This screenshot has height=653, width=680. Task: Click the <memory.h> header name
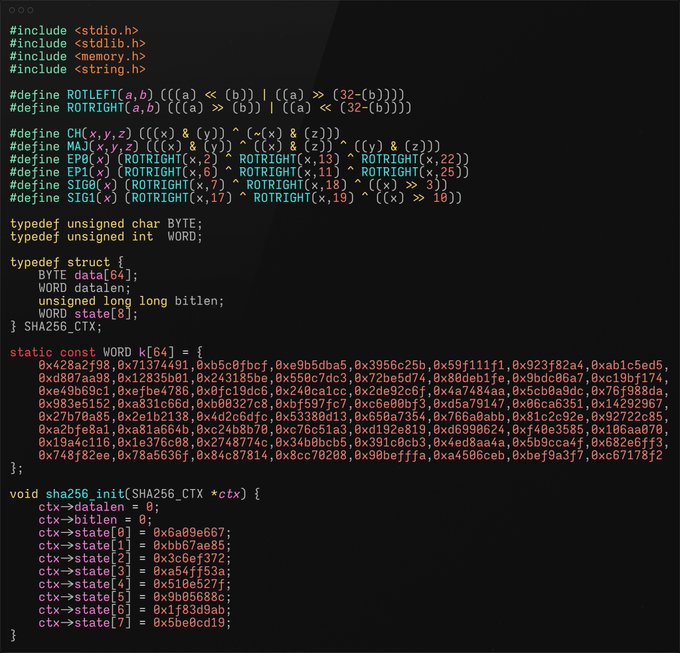pyautogui.click(x=110, y=57)
